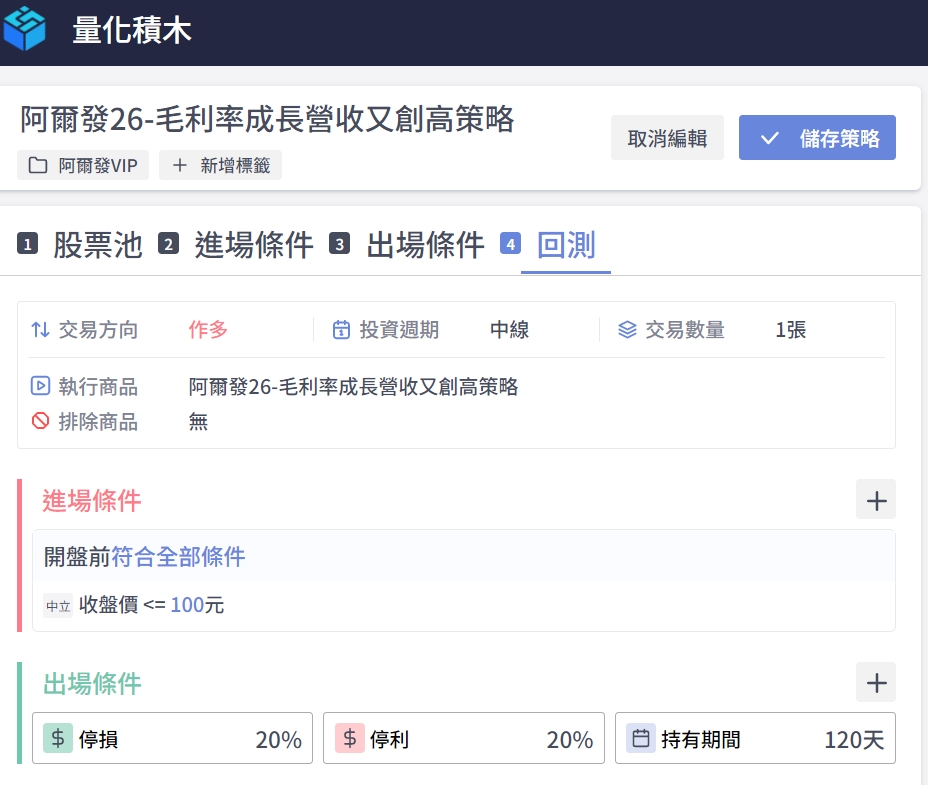Click the 投資週期 calendar icon
Image resolution: width=928 pixels, height=785 pixels.
tap(341, 330)
